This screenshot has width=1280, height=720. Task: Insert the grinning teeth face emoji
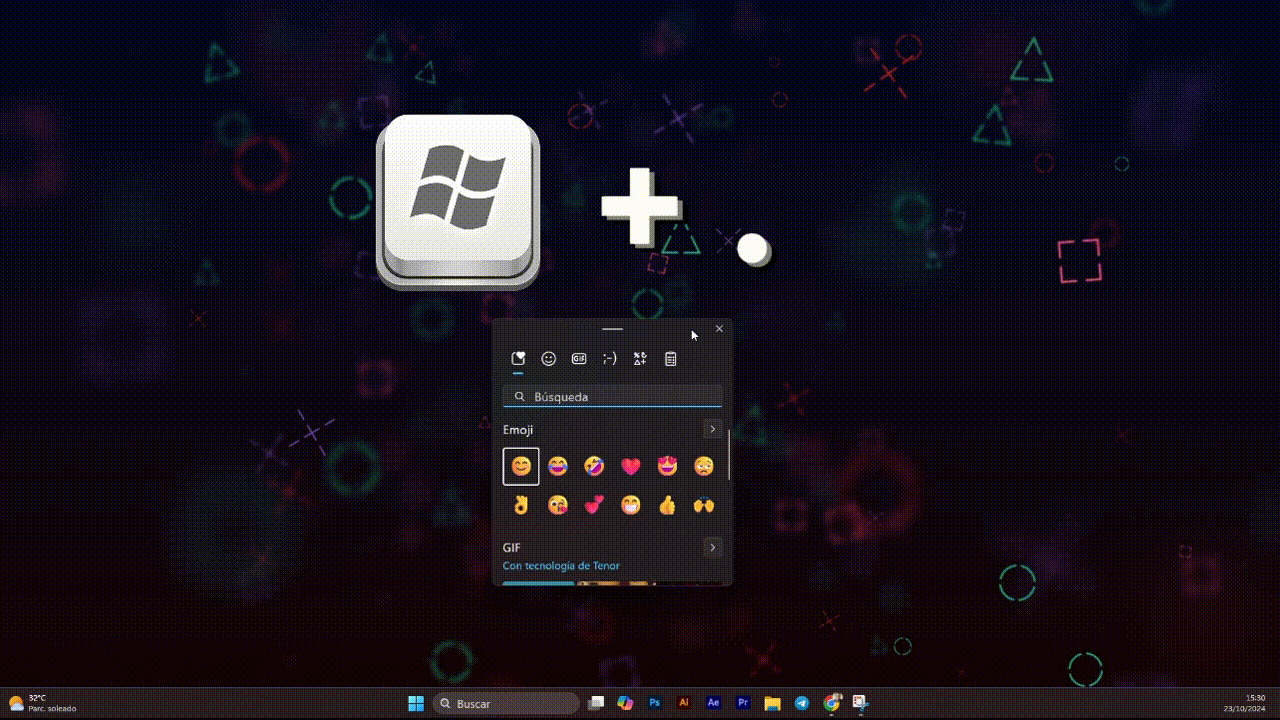tap(631, 506)
